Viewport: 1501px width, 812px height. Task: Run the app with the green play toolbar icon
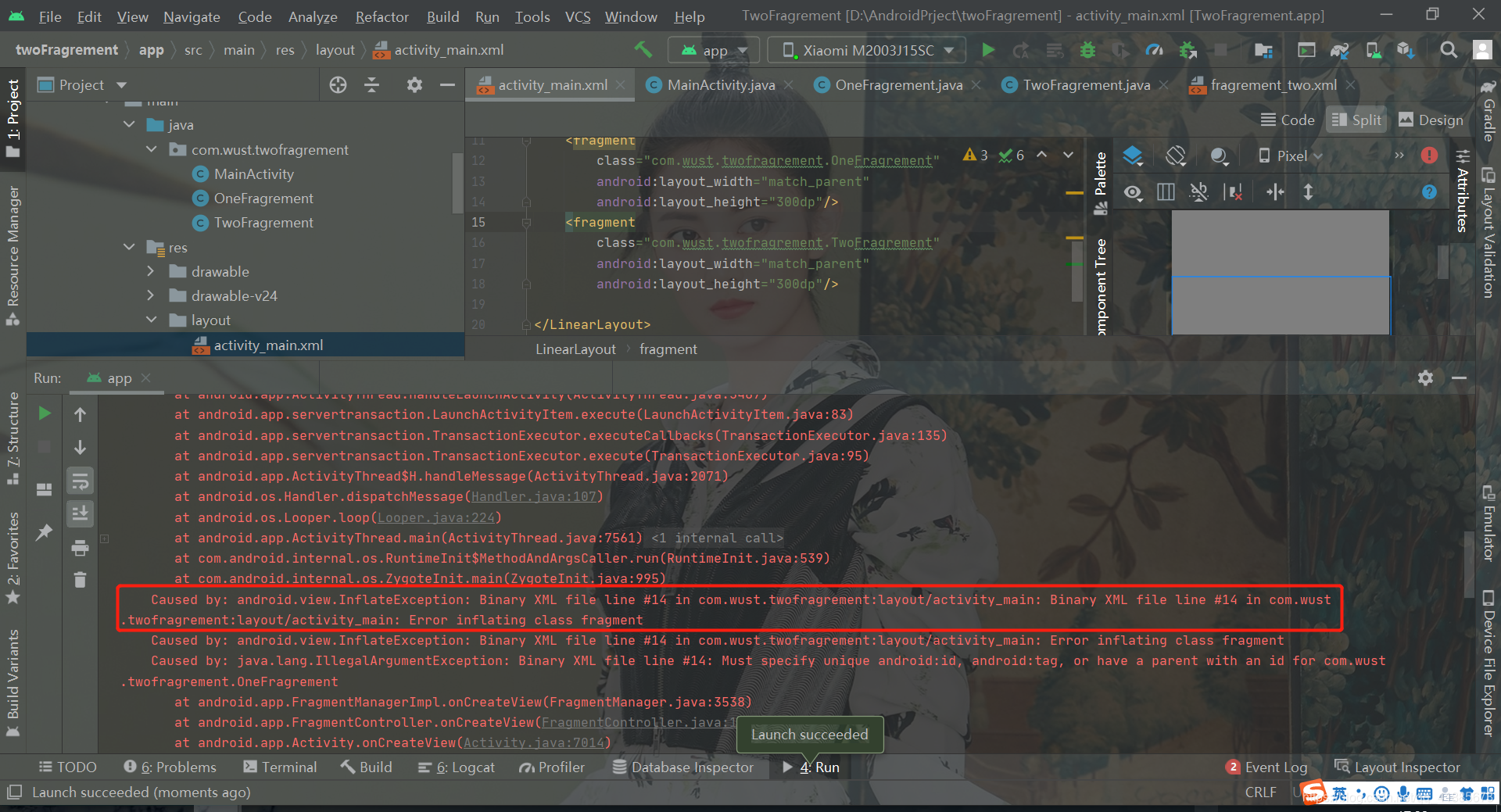coord(988,50)
